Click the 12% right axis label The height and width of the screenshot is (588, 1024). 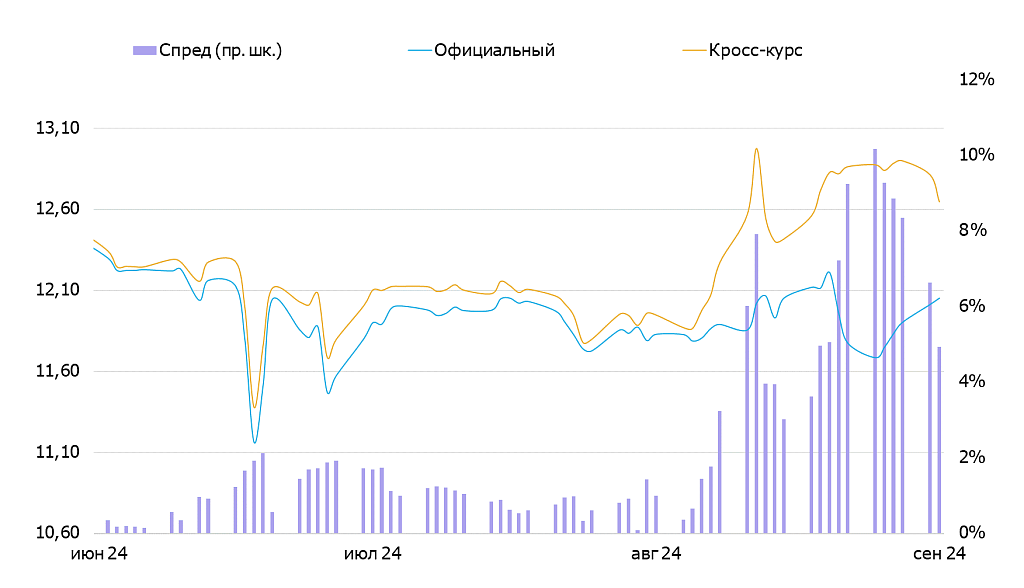point(976,79)
